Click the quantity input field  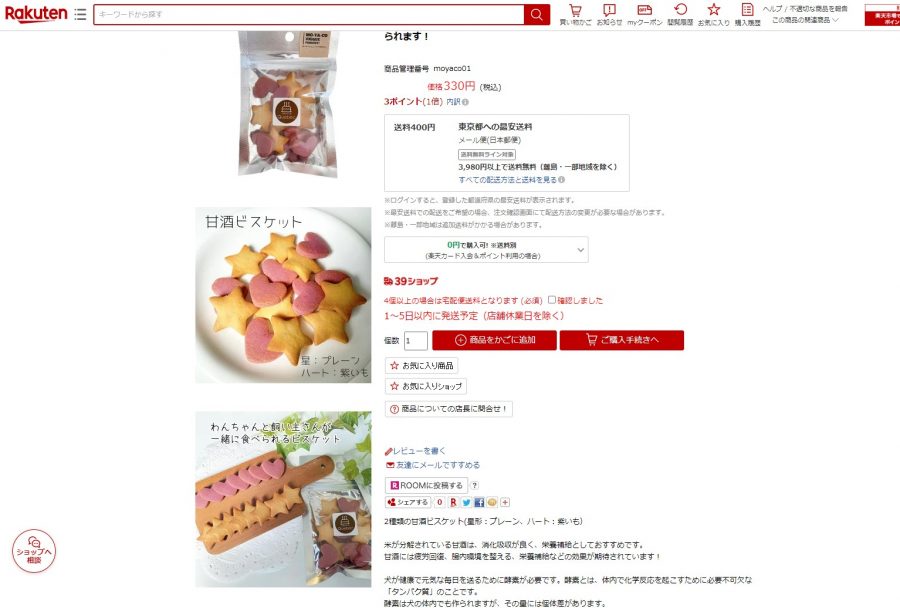(x=416, y=340)
